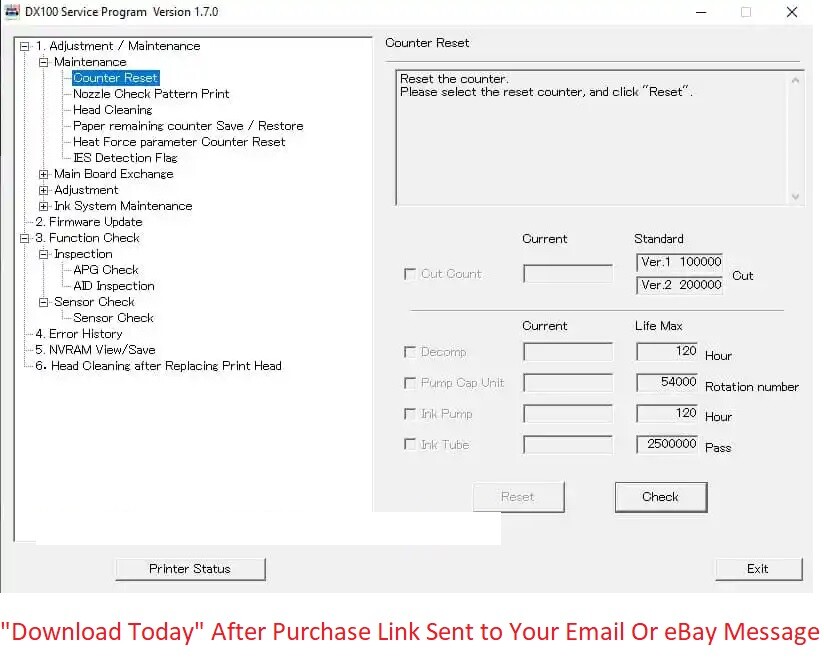This screenshot has height=665, width=824.
Task: Click the Printer Status button
Action: point(190,569)
